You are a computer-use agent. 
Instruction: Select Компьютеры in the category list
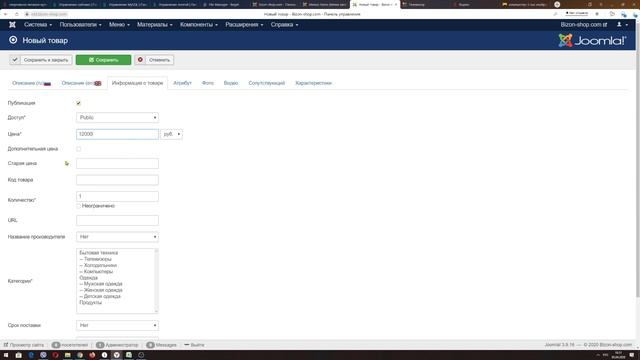[96, 271]
